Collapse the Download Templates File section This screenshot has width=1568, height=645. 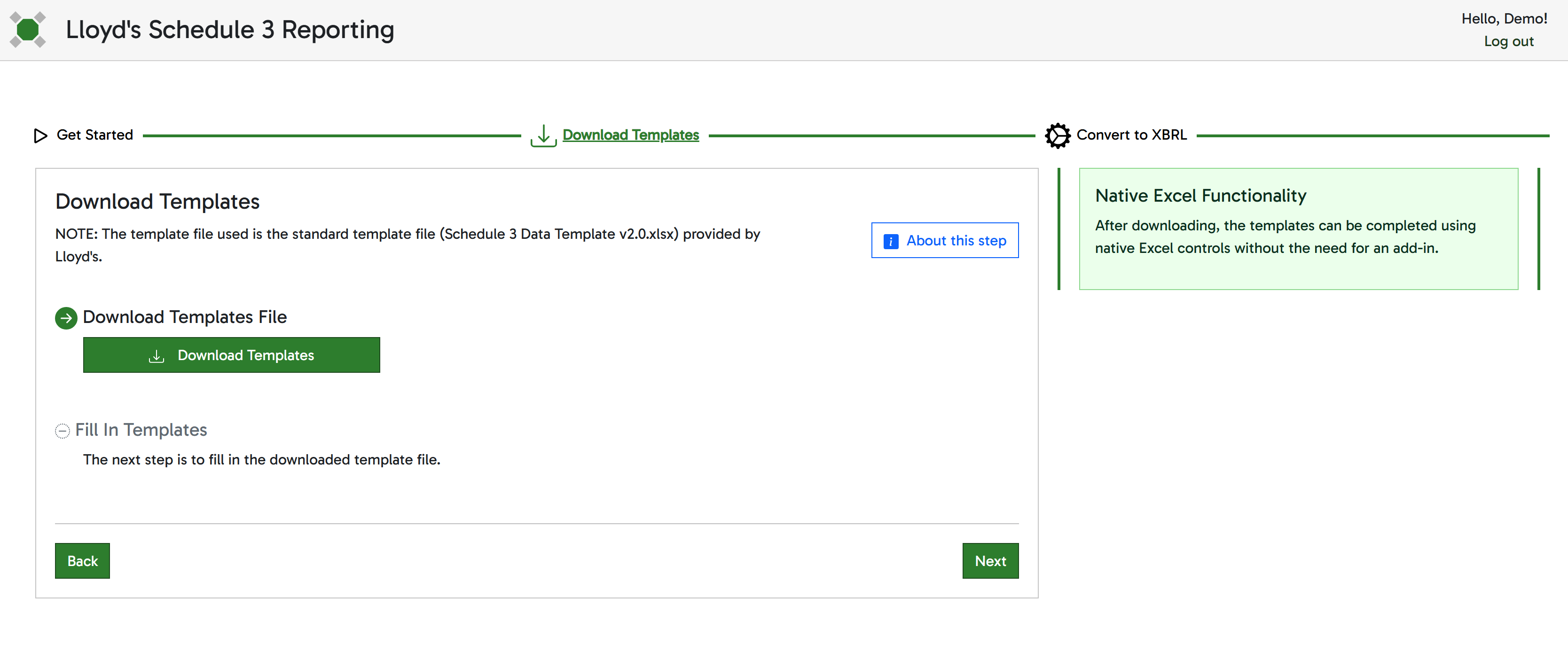pyautogui.click(x=185, y=317)
